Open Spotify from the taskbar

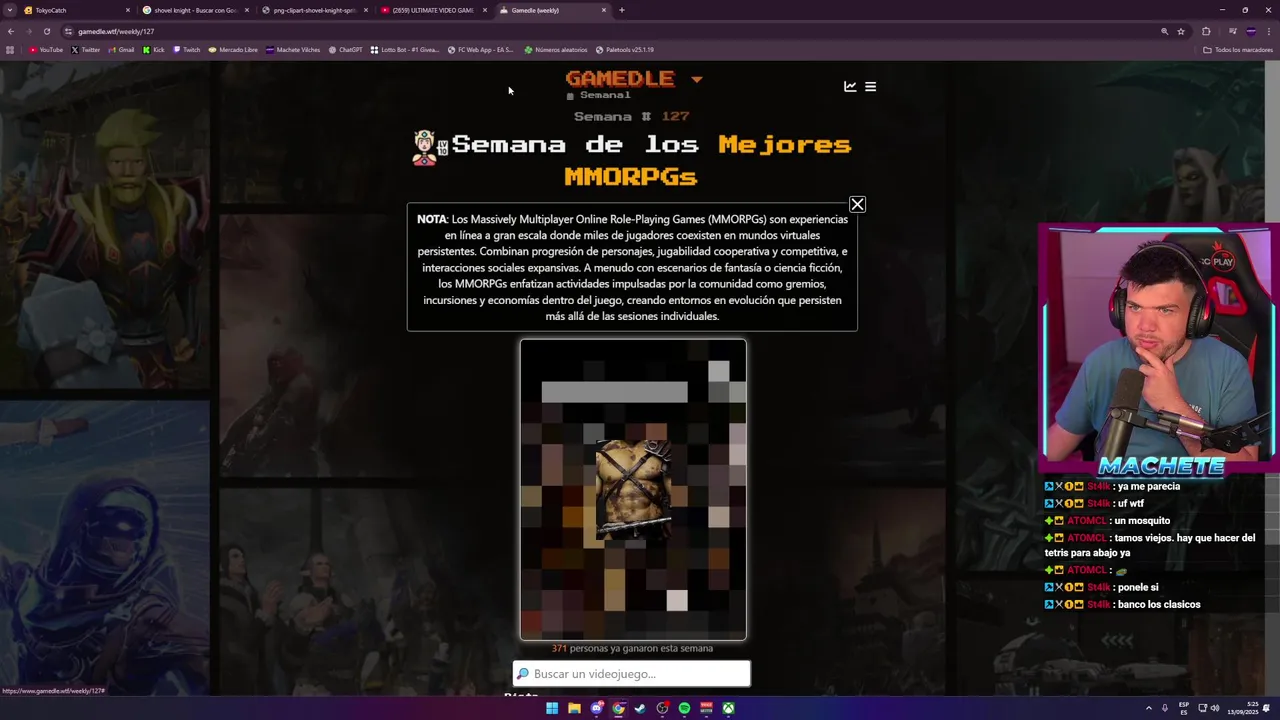click(x=684, y=708)
